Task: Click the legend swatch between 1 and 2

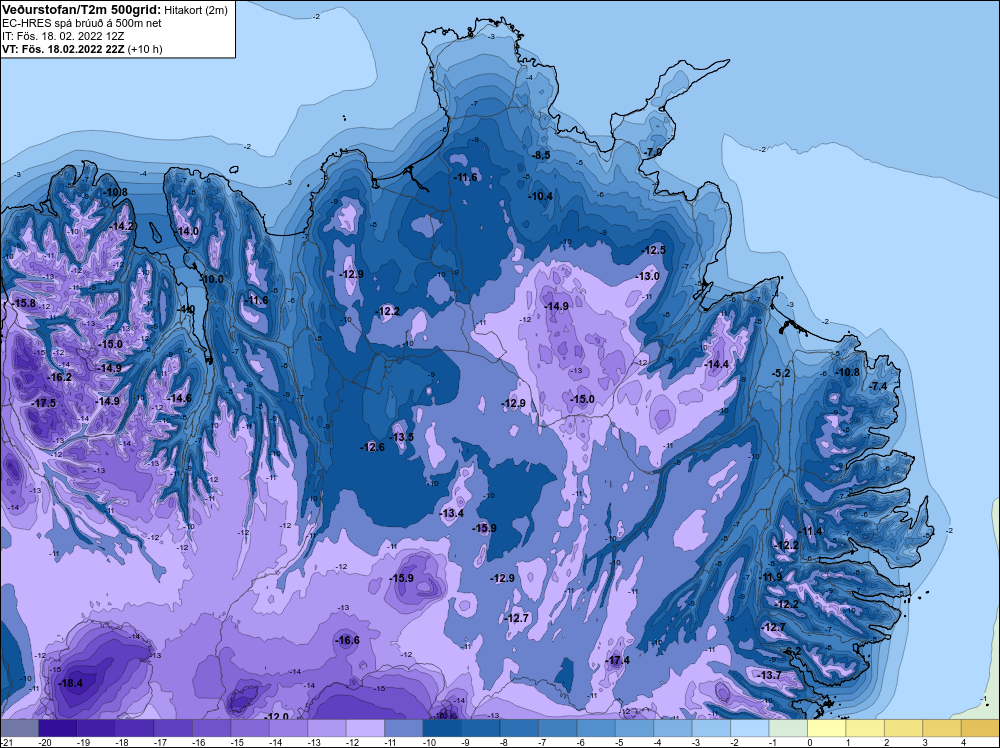Action: [x=865, y=728]
